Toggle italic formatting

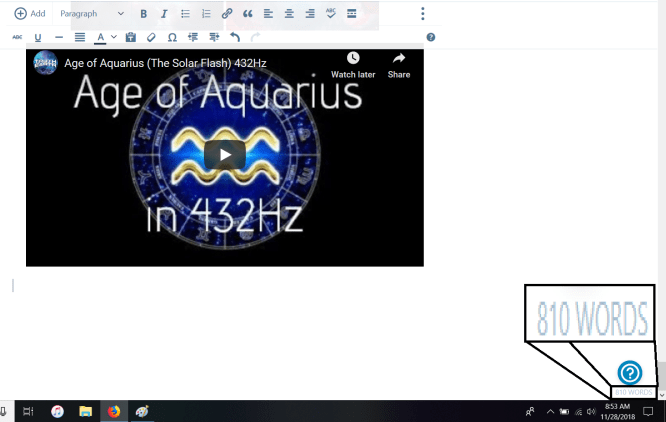(x=164, y=14)
